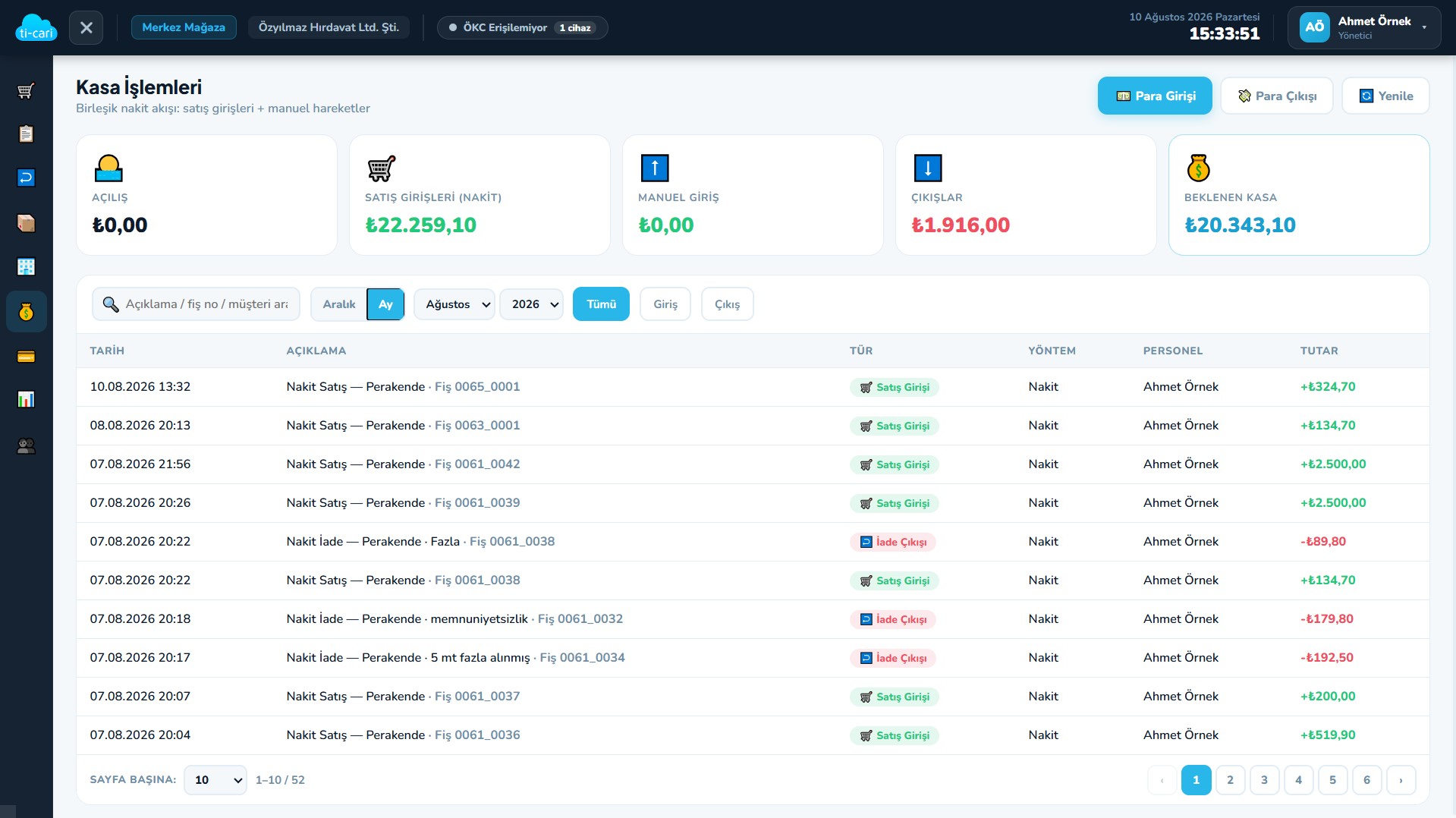Select the money bag Kasa sidebar icon
This screenshot has height=818, width=1456.
click(x=26, y=312)
